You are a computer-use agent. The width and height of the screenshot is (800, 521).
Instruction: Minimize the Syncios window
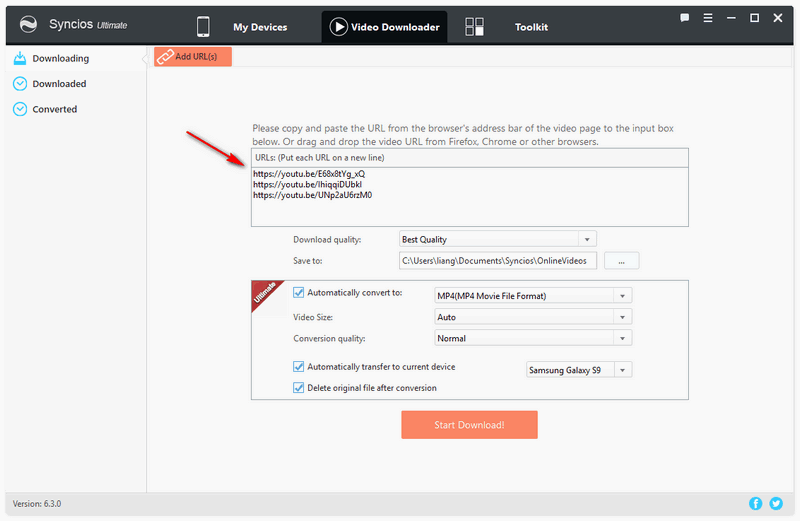[x=731, y=18]
